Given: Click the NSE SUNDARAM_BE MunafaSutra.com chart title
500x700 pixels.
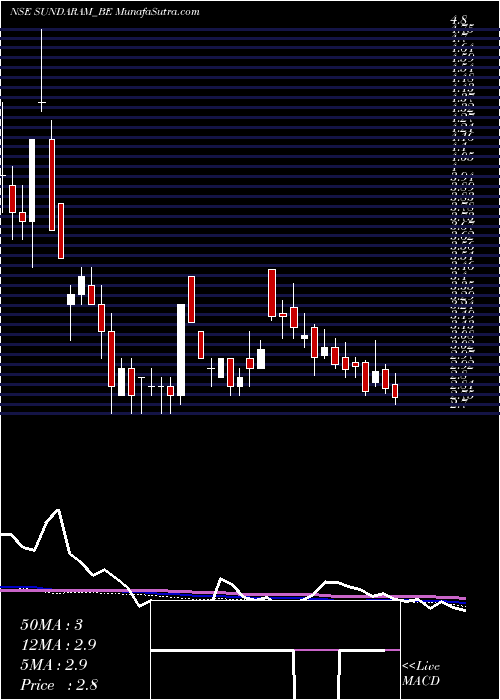Looking at the screenshot, I should click(x=104, y=12).
